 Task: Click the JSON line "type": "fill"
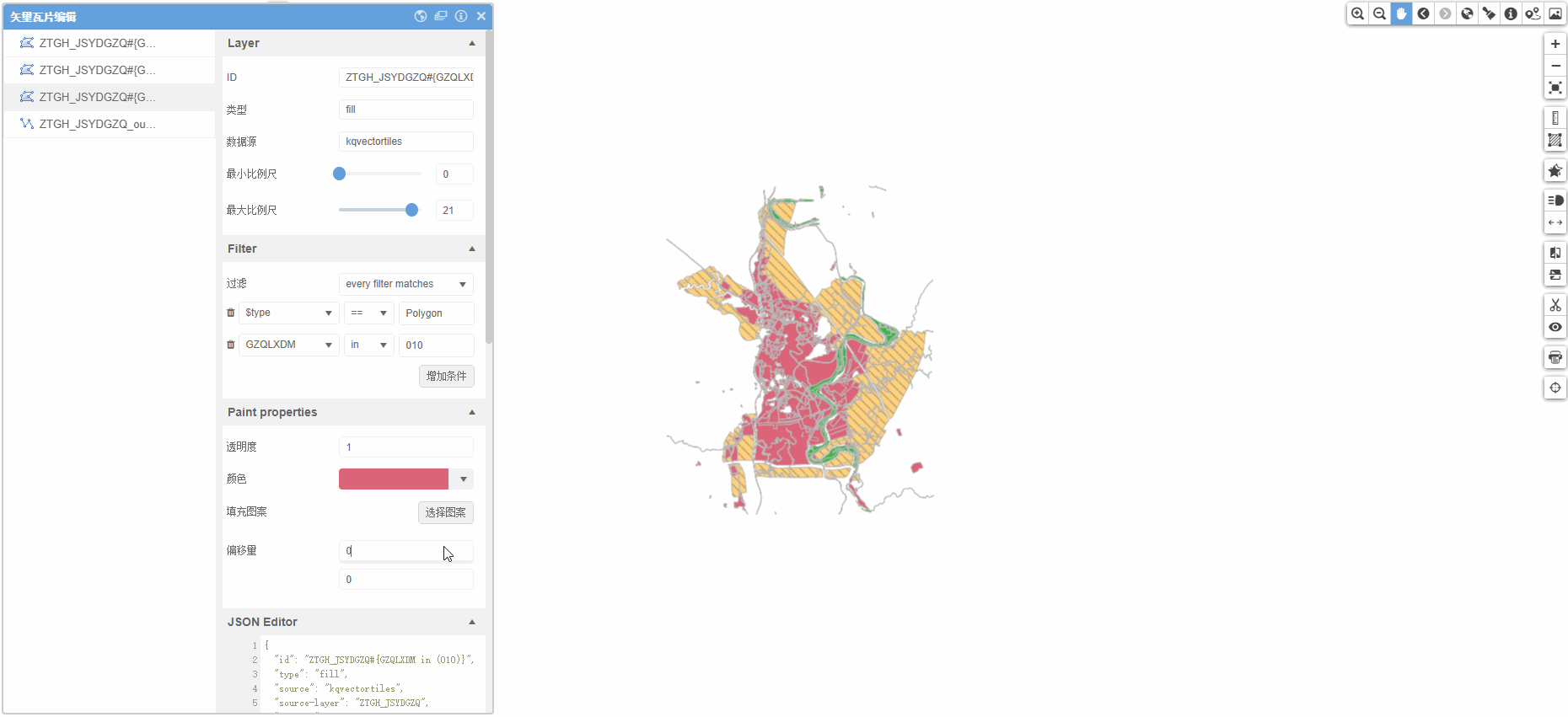click(311, 674)
